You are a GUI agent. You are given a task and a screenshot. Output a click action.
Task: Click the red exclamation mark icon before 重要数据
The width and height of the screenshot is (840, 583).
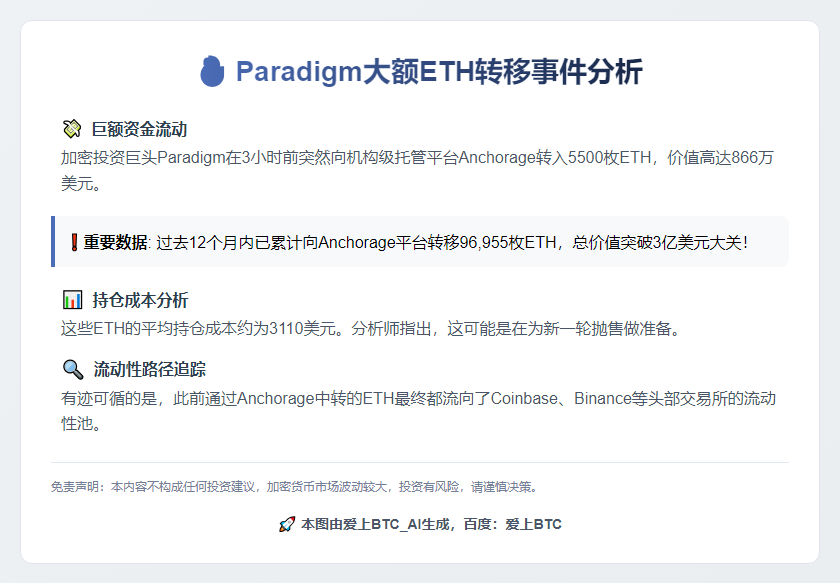(x=74, y=242)
